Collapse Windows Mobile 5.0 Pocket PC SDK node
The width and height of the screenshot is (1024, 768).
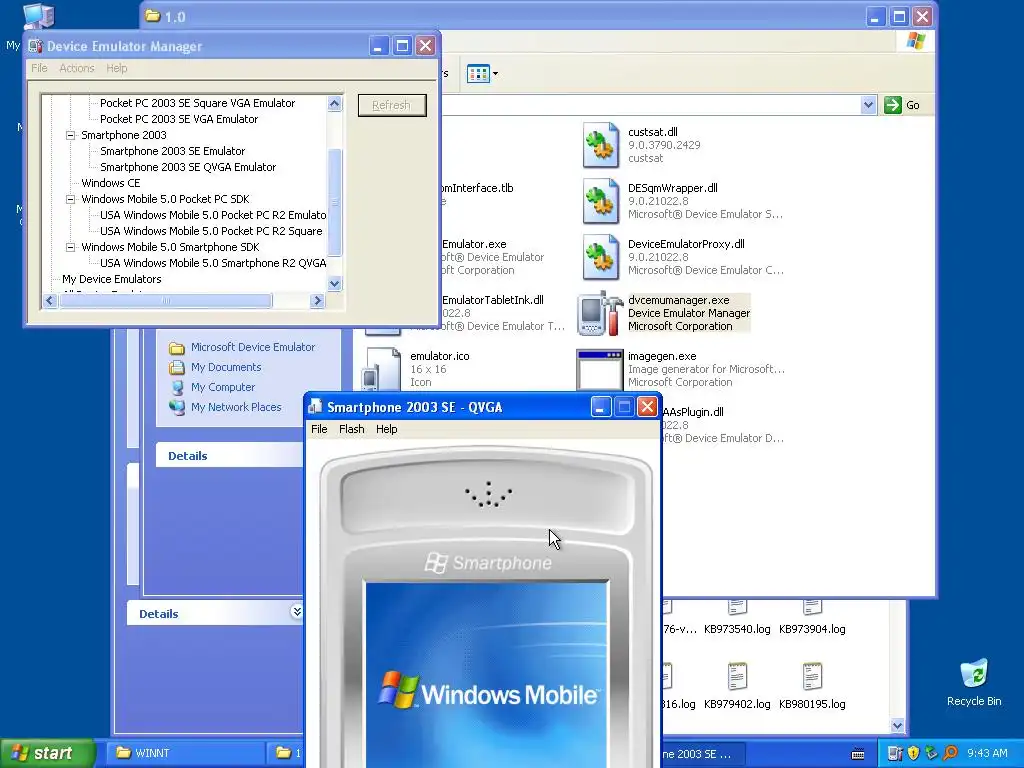(x=71, y=199)
